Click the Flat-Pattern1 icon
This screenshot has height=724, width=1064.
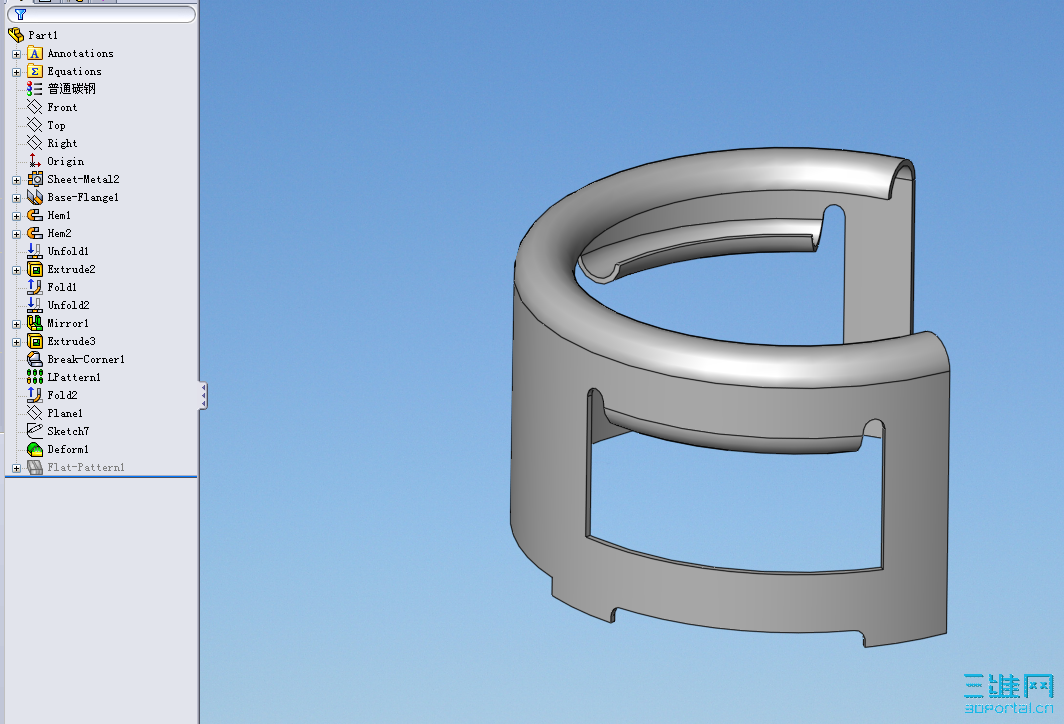(x=35, y=467)
